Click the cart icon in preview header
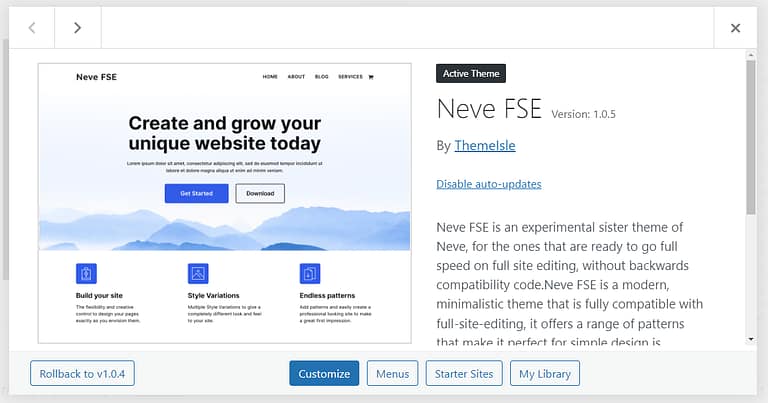 click(371, 77)
